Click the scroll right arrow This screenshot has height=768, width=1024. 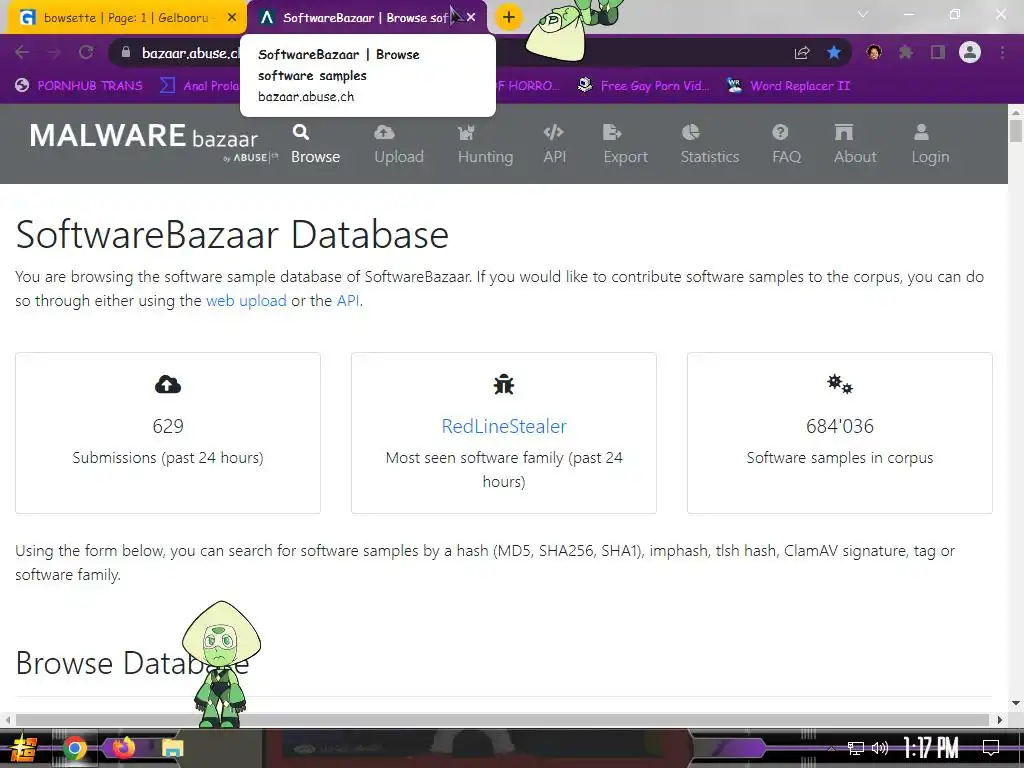(1000, 720)
